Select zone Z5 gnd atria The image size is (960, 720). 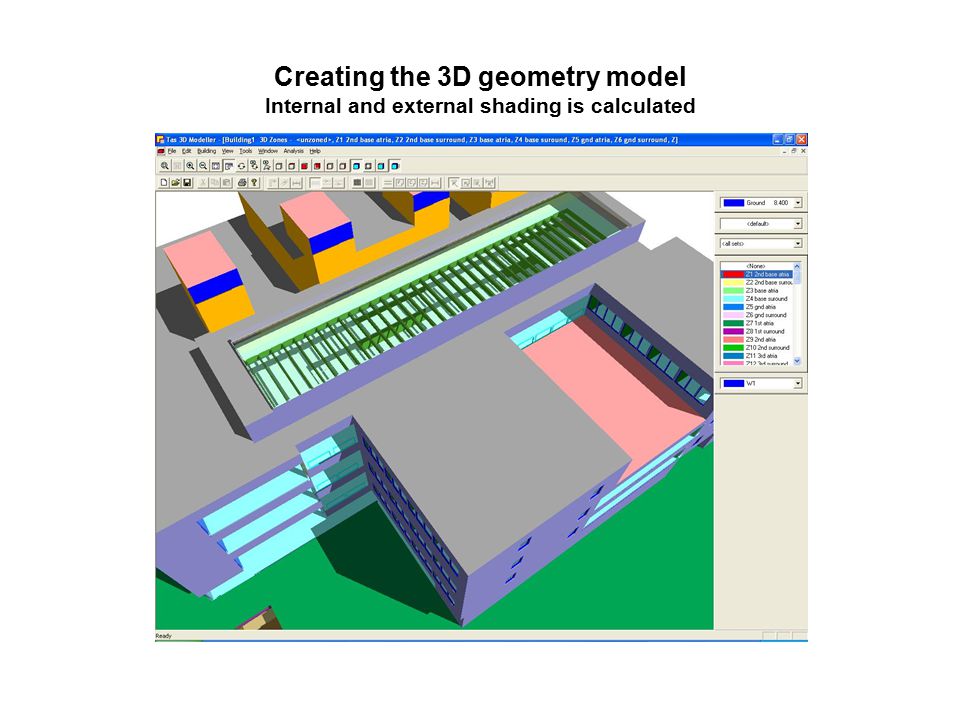click(756, 307)
